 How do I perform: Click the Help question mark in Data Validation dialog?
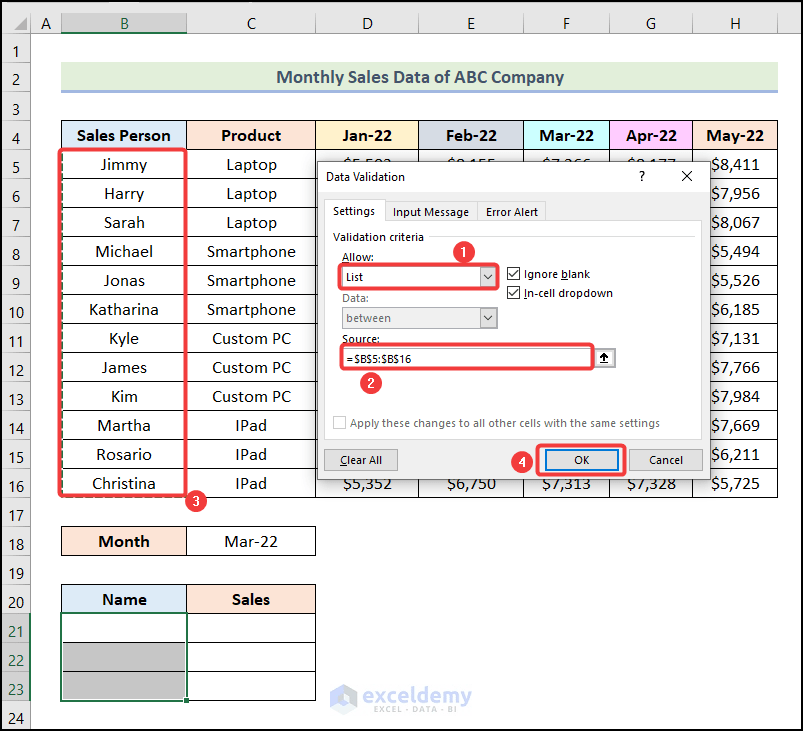[x=641, y=176]
